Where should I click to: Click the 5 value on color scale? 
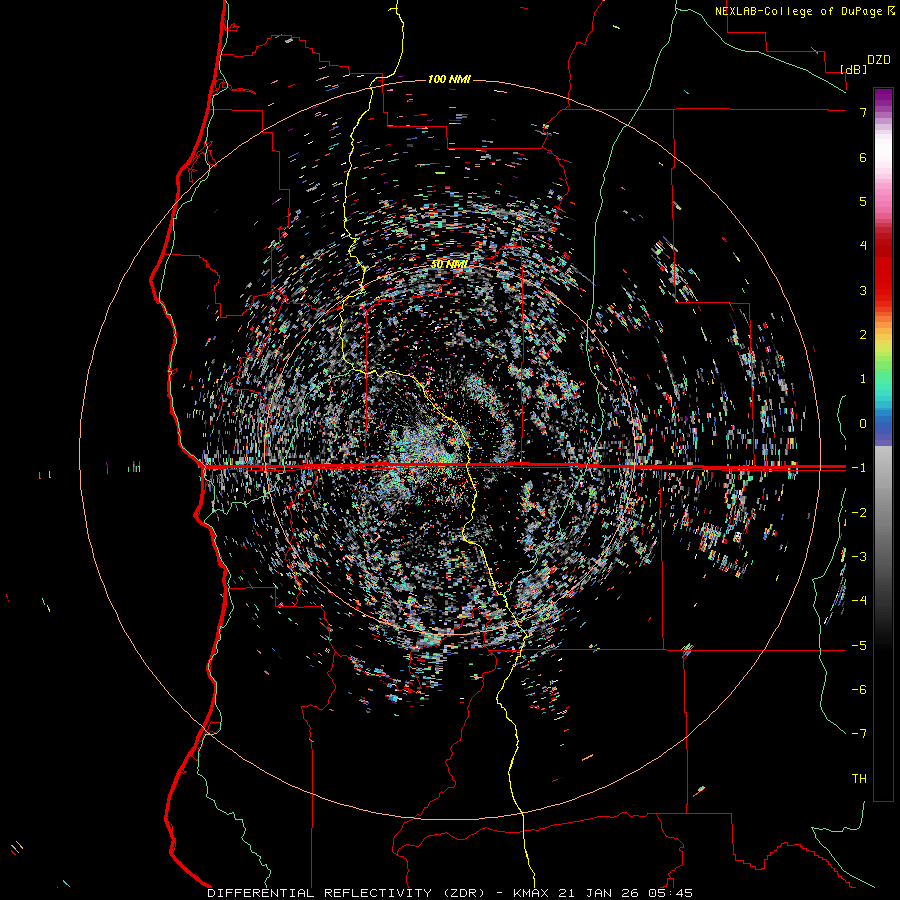click(863, 201)
